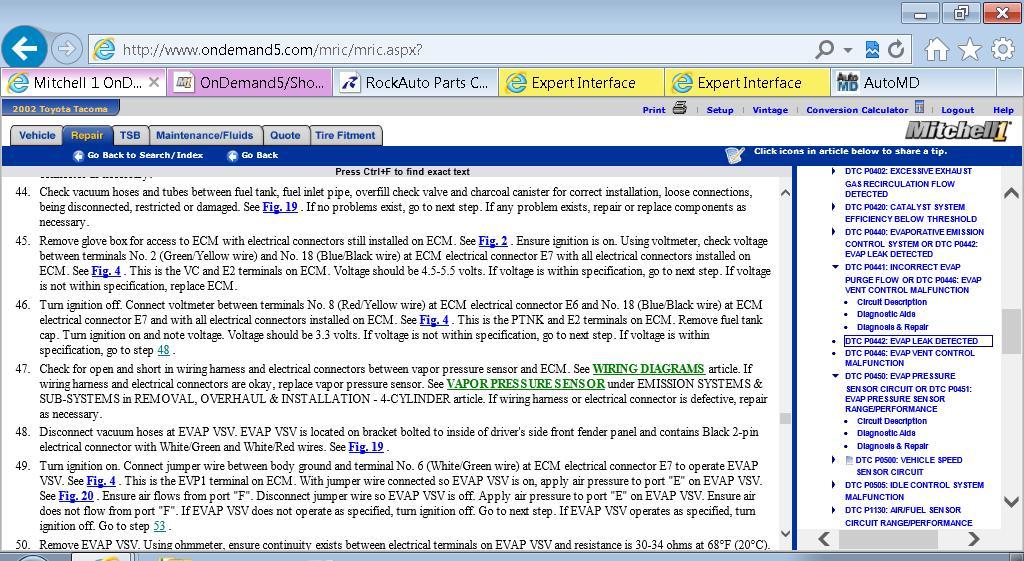This screenshot has width=1024, height=561.
Task: Open Fig. 4 link in step 46
Action: (434, 320)
